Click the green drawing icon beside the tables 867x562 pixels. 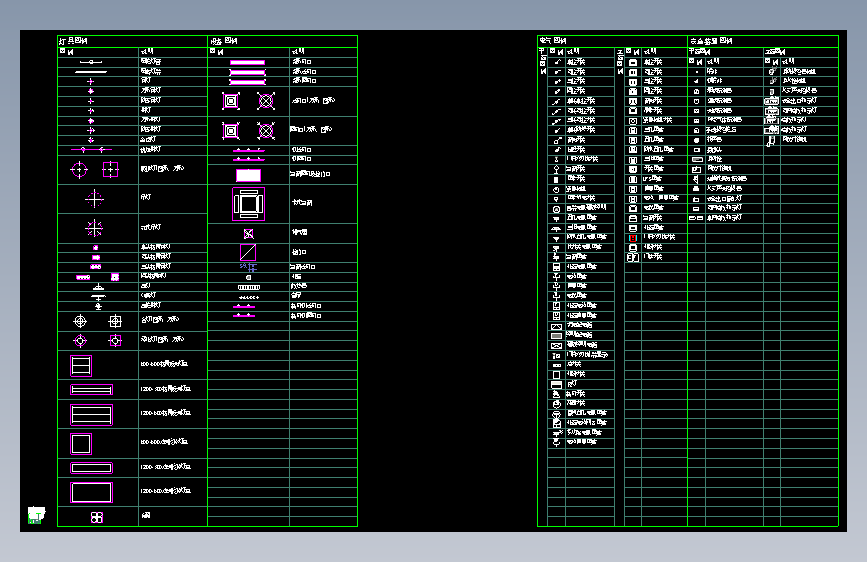36,515
